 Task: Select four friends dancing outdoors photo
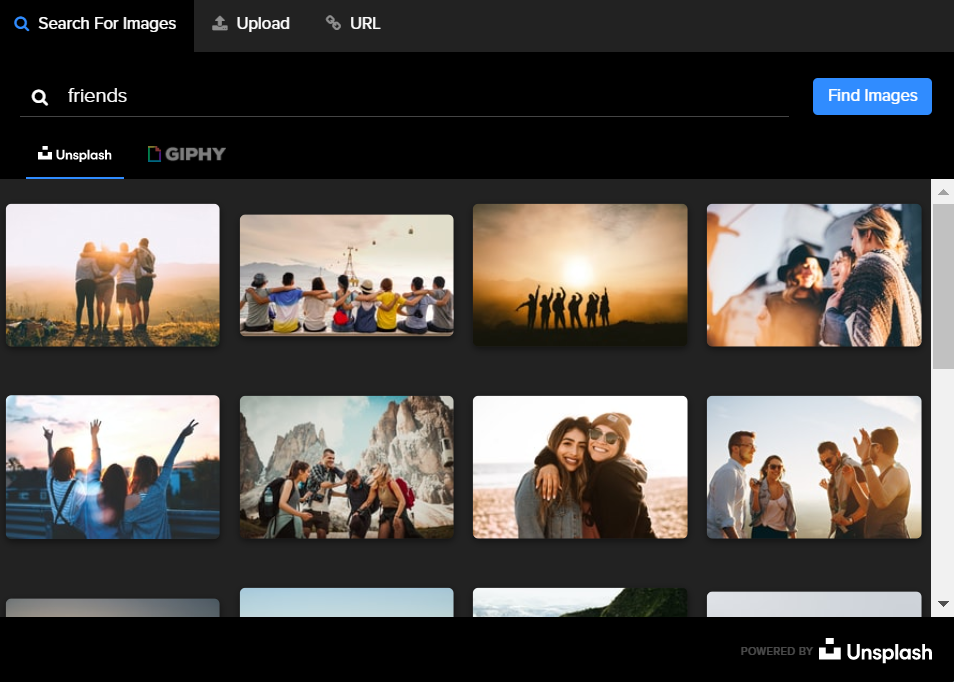[x=814, y=467]
